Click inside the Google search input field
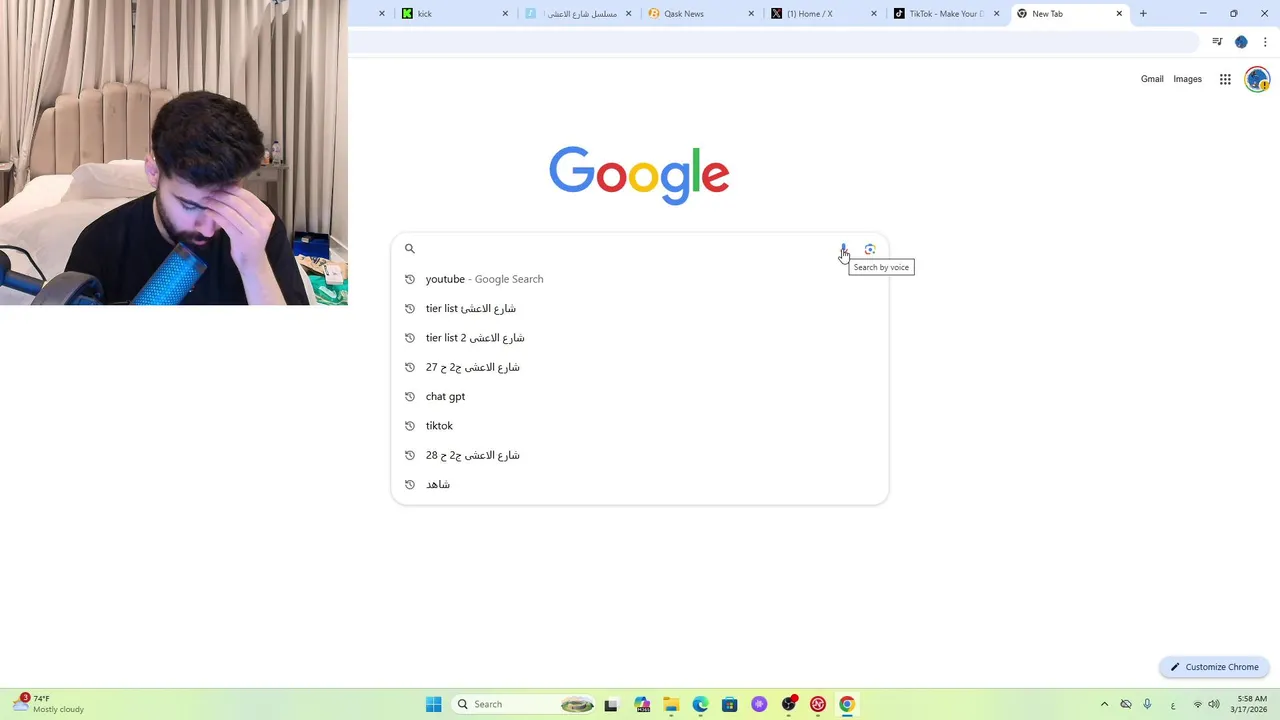This screenshot has width=1280, height=720. point(625,249)
